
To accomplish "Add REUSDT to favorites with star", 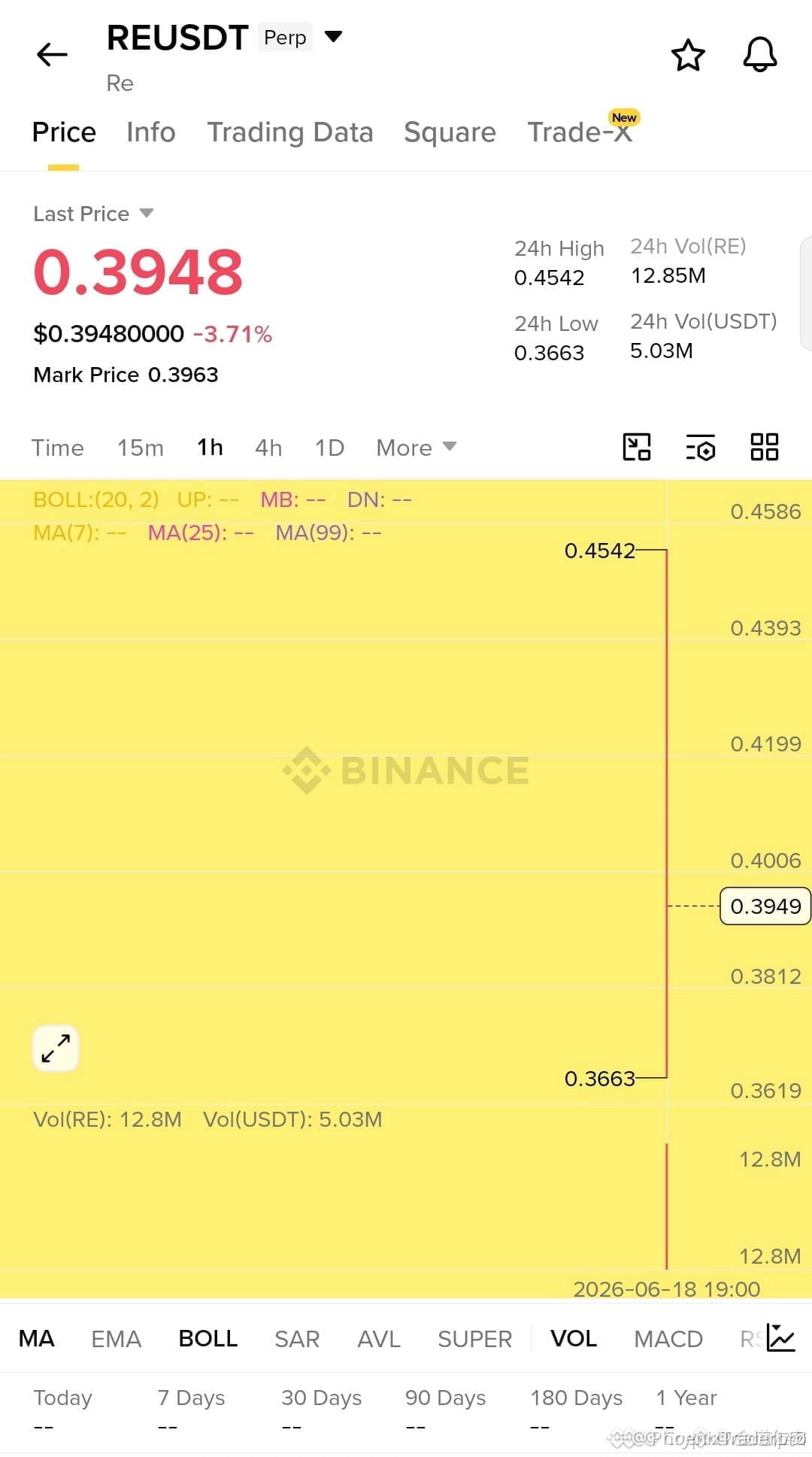I will 687,55.
